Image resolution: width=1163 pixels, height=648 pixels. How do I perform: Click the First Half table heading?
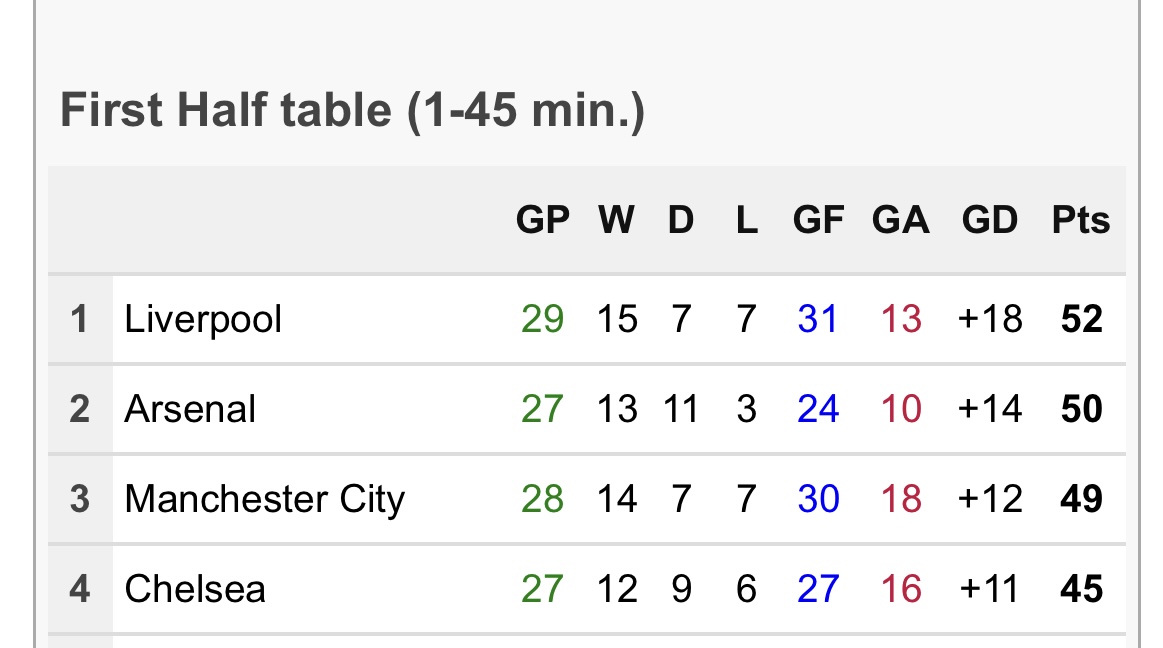(352, 110)
